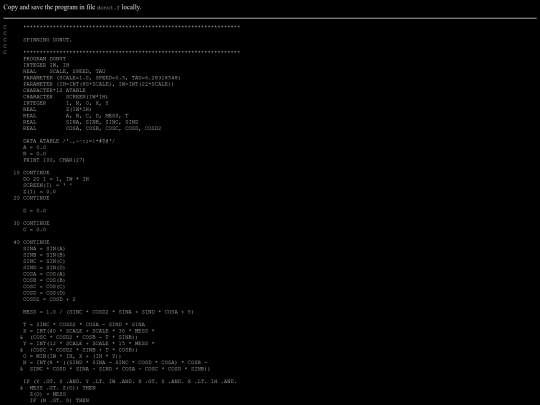540x405 pixels.
Task: Click the 'SINC = SIN(C)' line
Action: (x=44, y=261)
